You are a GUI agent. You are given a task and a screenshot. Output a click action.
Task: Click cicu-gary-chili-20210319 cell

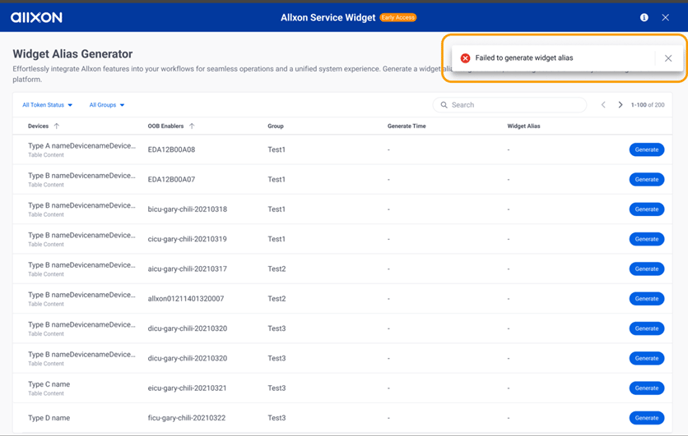coord(187,239)
